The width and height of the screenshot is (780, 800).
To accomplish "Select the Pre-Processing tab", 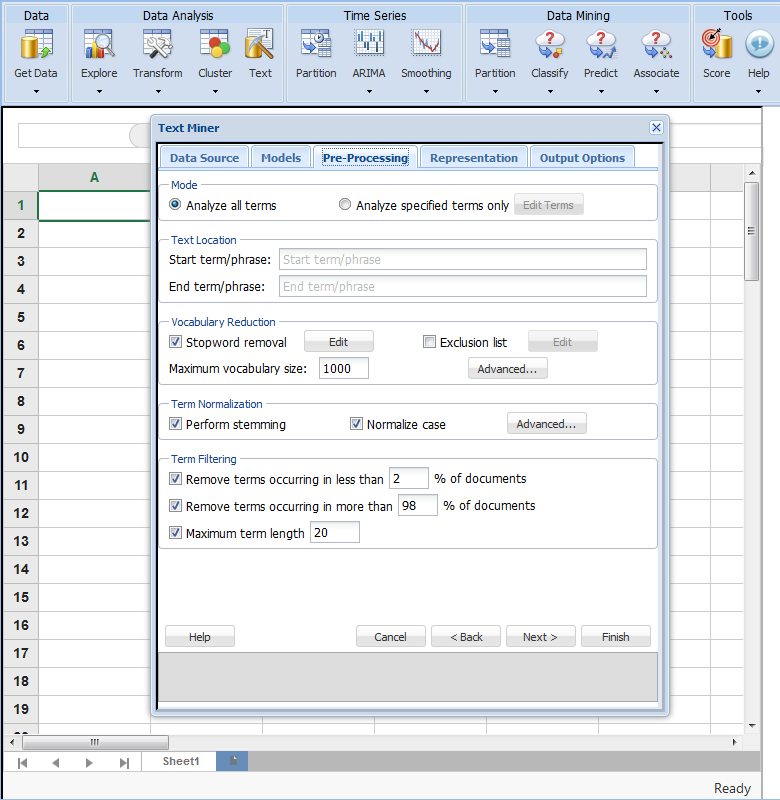I will click(x=365, y=158).
